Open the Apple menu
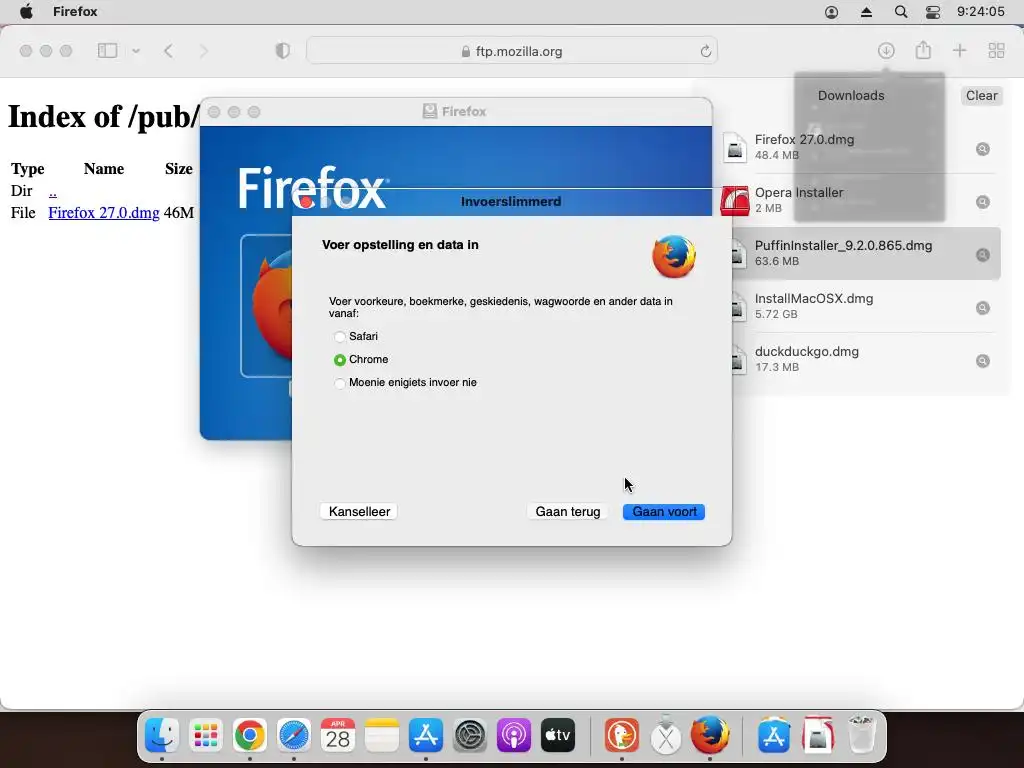Image resolution: width=1024 pixels, height=768 pixels. (26, 12)
